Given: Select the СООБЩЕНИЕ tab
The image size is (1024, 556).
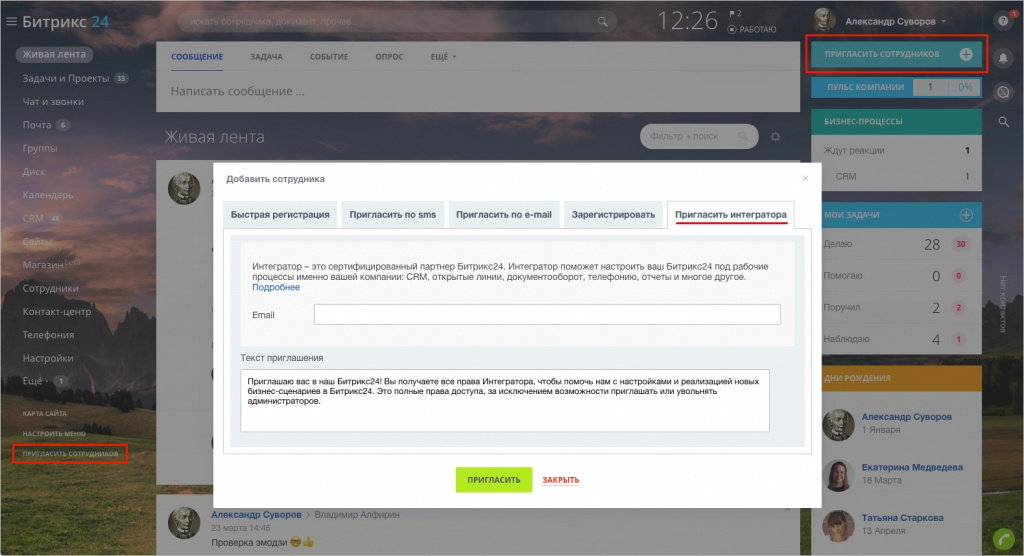Looking at the screenshot, I should (197, 57).
